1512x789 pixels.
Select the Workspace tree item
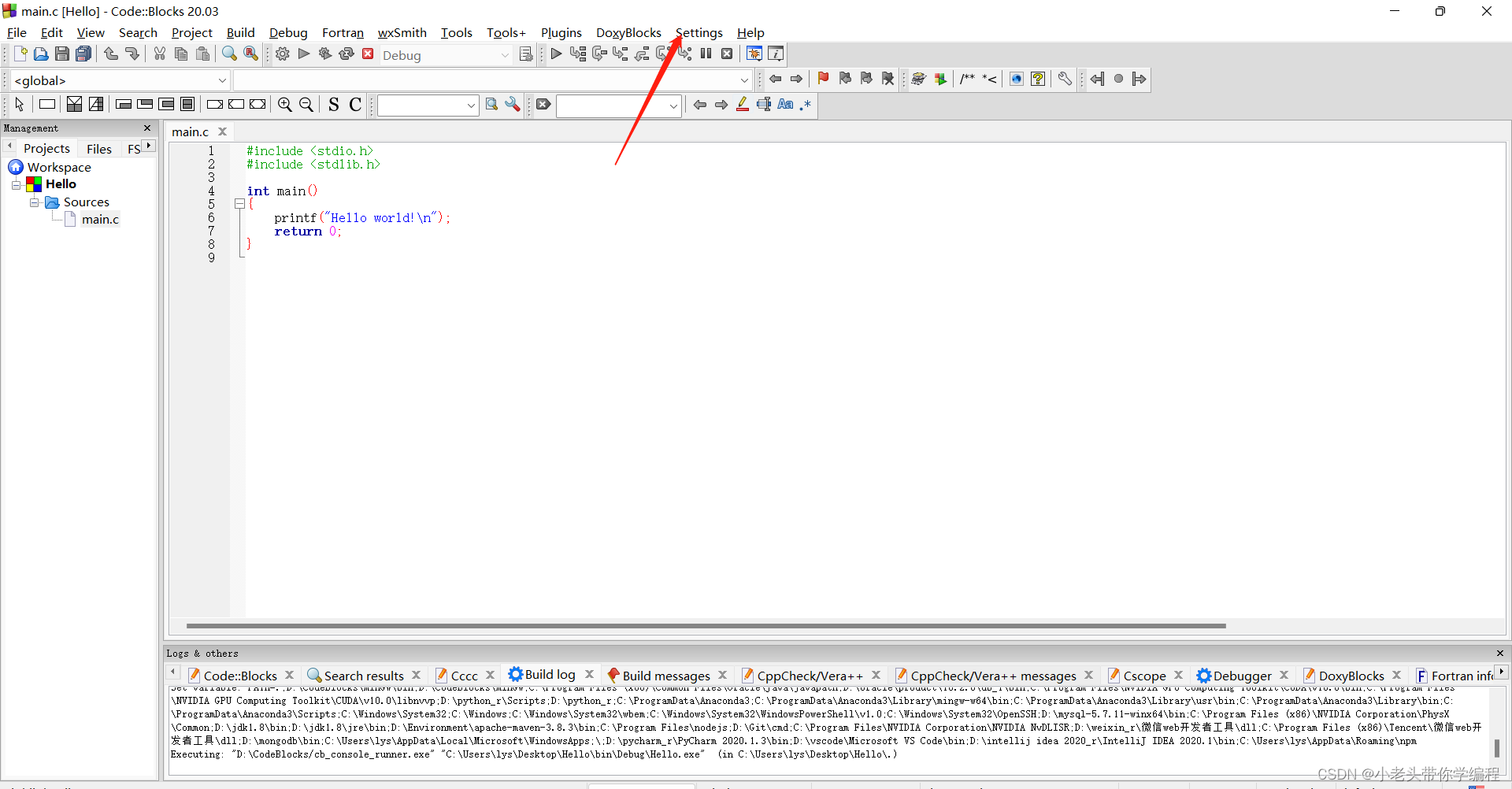click(59, 167)
